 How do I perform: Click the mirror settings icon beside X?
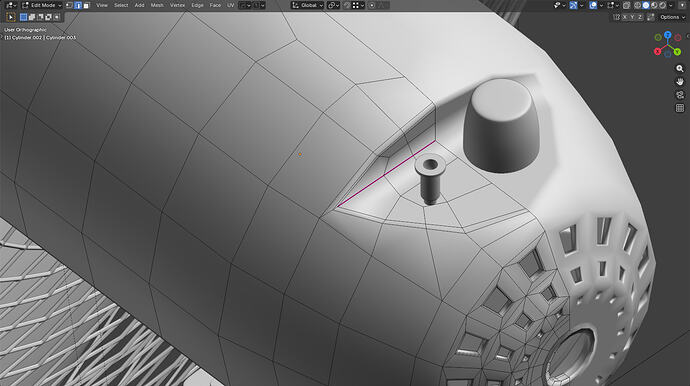(x=616, y=17)
